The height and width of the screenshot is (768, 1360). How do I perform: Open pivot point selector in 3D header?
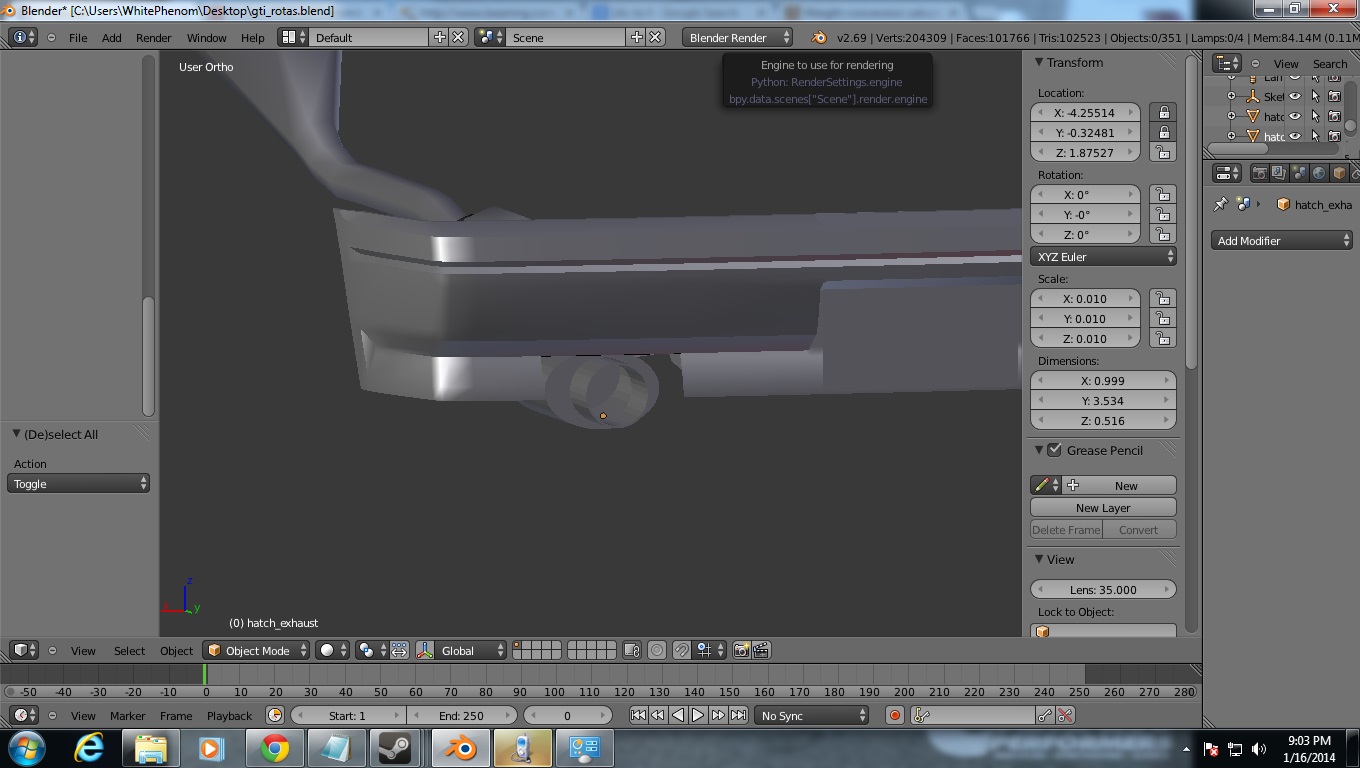[x=372, y=650]
